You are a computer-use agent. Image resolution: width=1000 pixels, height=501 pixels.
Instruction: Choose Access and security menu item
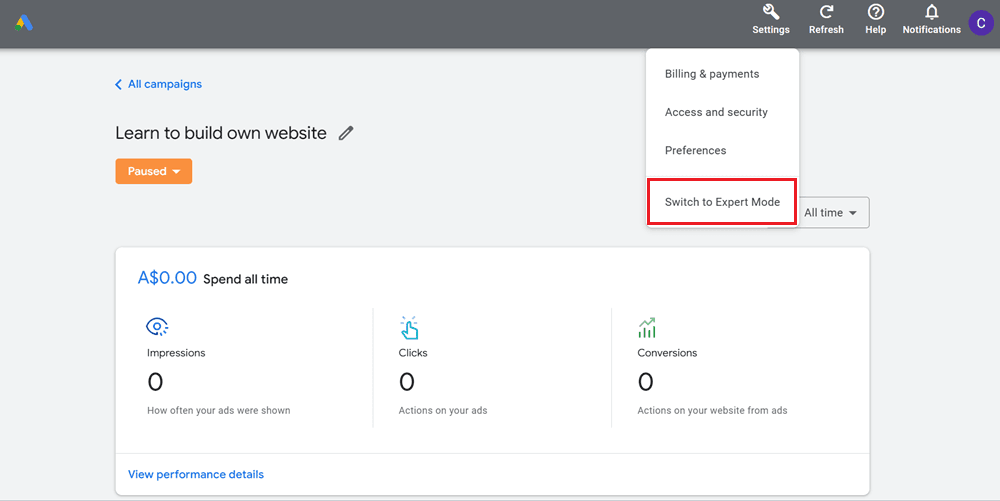716,112
